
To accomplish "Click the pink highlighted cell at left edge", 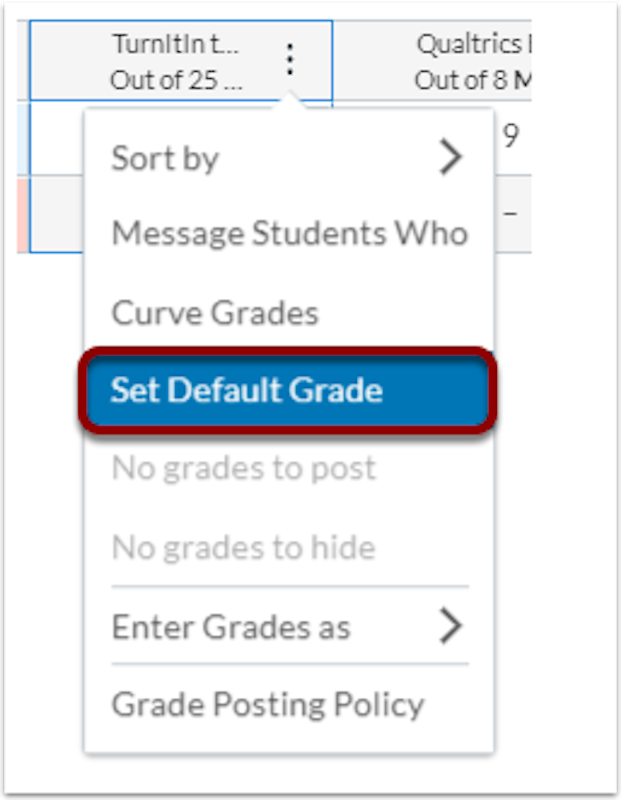I will (x=22, y=214).
